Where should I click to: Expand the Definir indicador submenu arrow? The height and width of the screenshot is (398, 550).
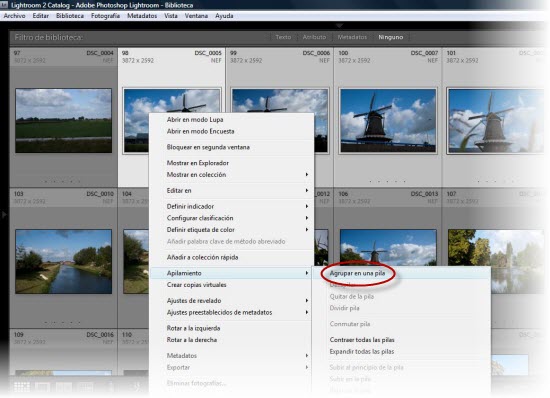[307, 206]
